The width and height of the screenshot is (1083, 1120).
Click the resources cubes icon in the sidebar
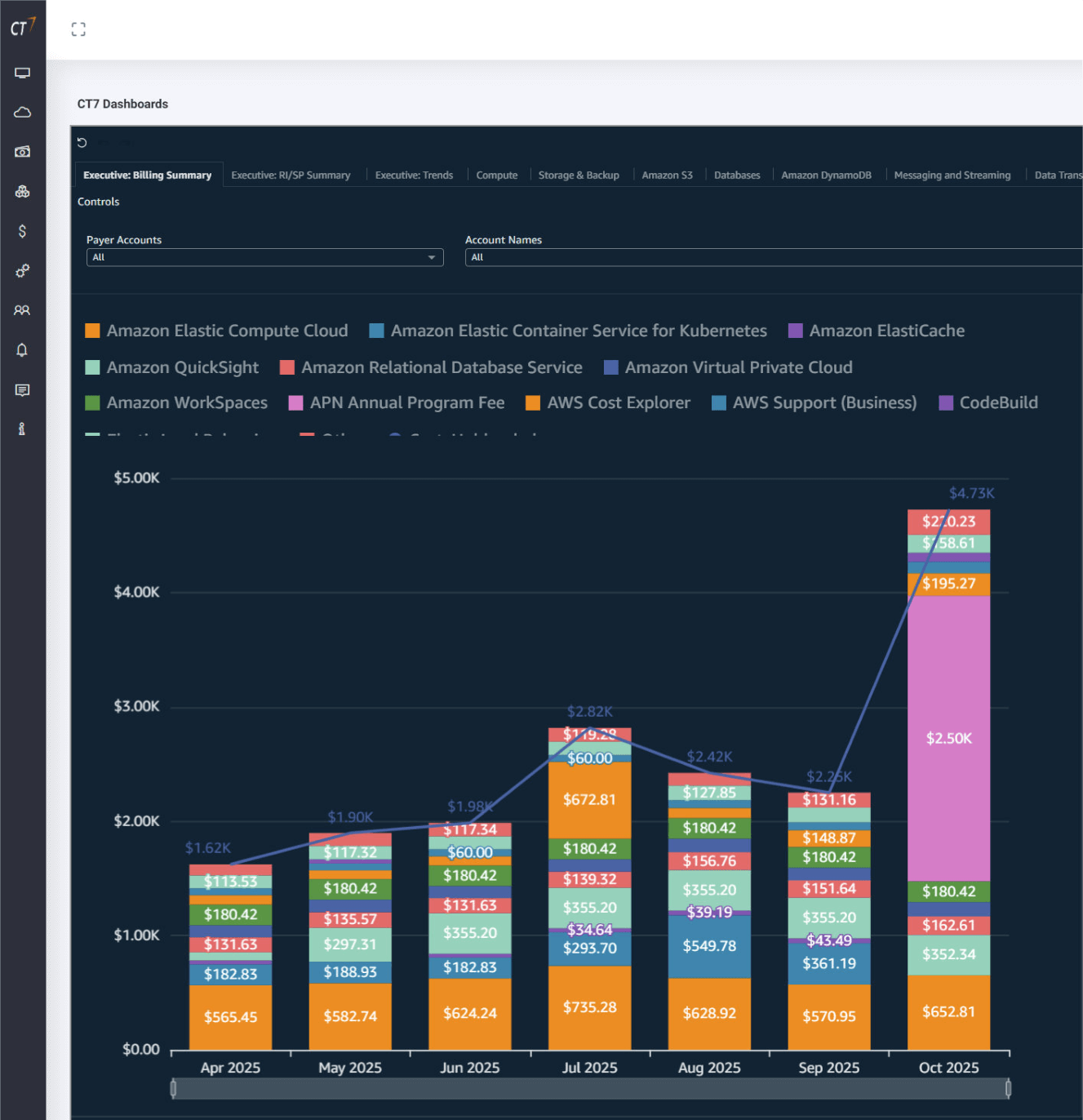(x=22, y=191)
